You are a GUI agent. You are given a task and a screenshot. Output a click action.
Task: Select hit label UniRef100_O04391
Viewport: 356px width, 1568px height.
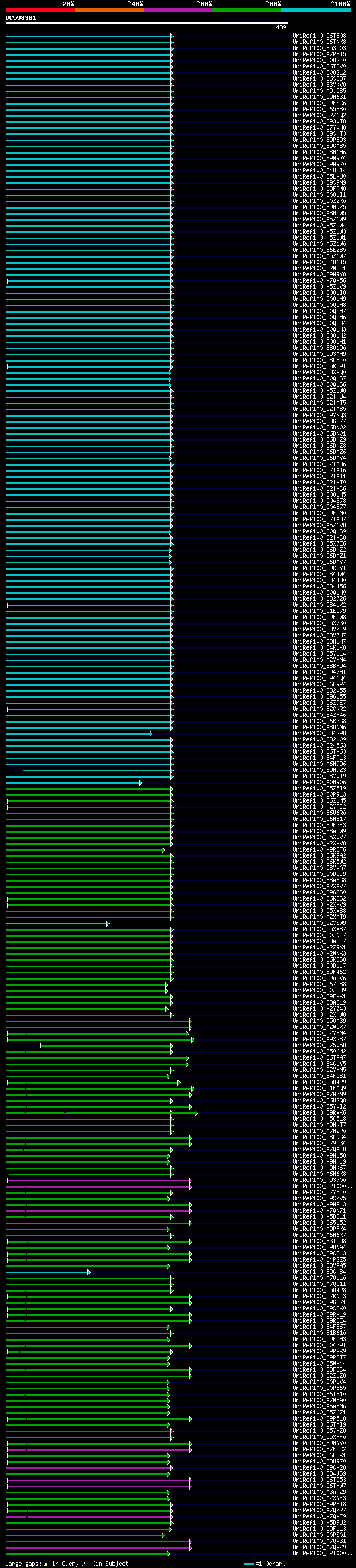(319, 1345)
